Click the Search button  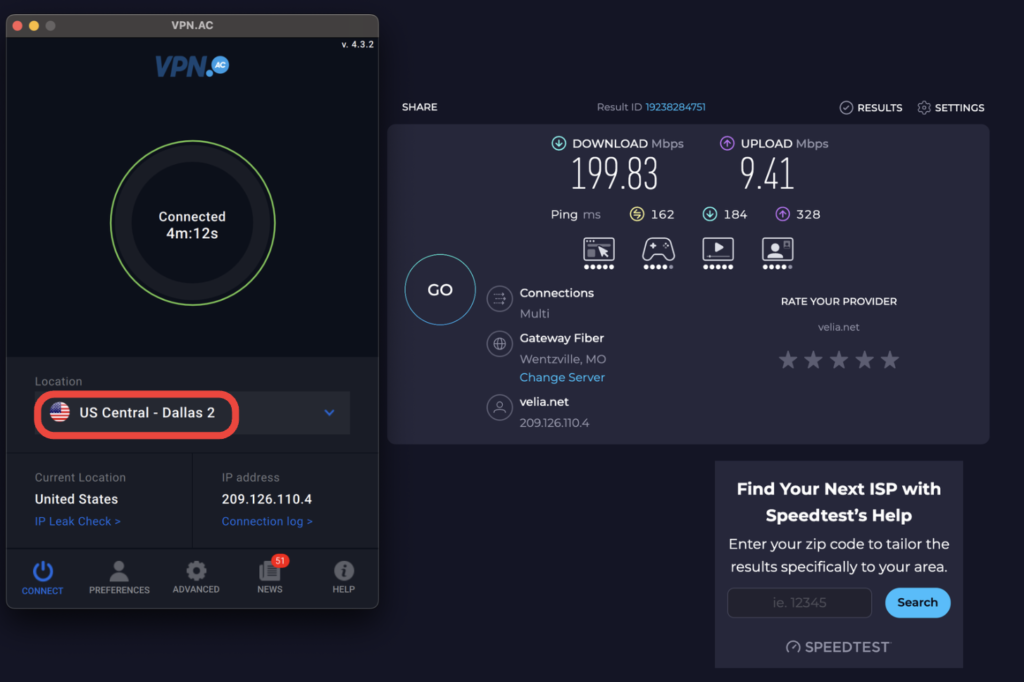918,602
